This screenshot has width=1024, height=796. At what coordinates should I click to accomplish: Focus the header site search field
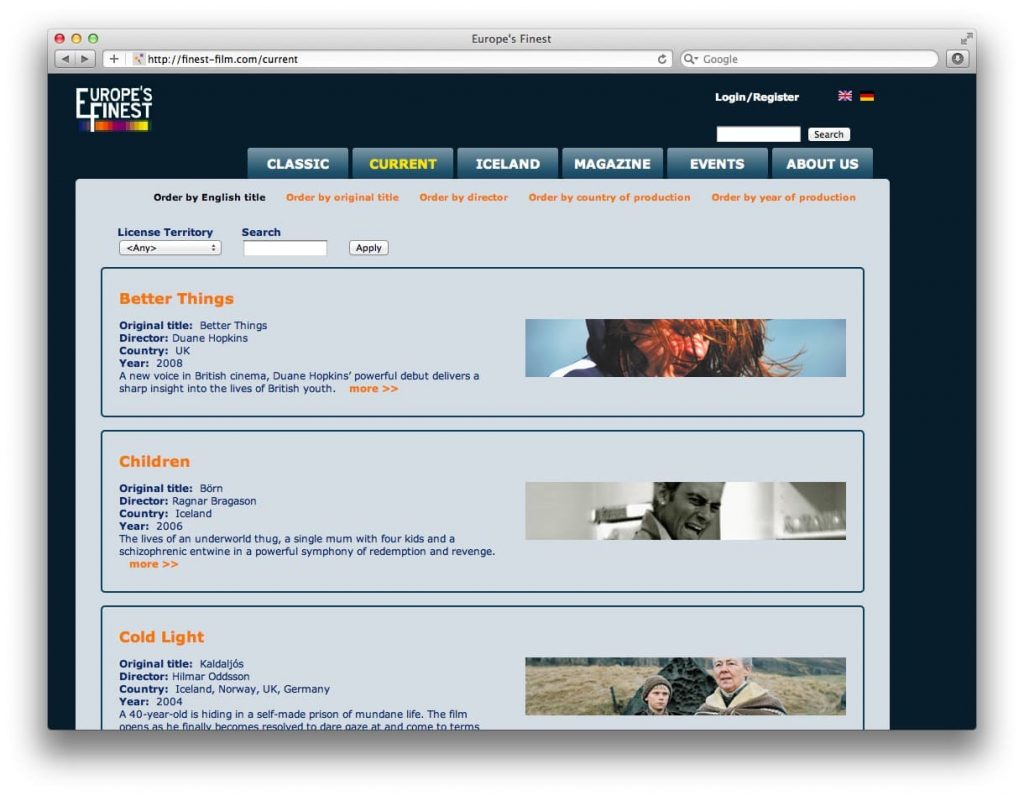(758, 135)
